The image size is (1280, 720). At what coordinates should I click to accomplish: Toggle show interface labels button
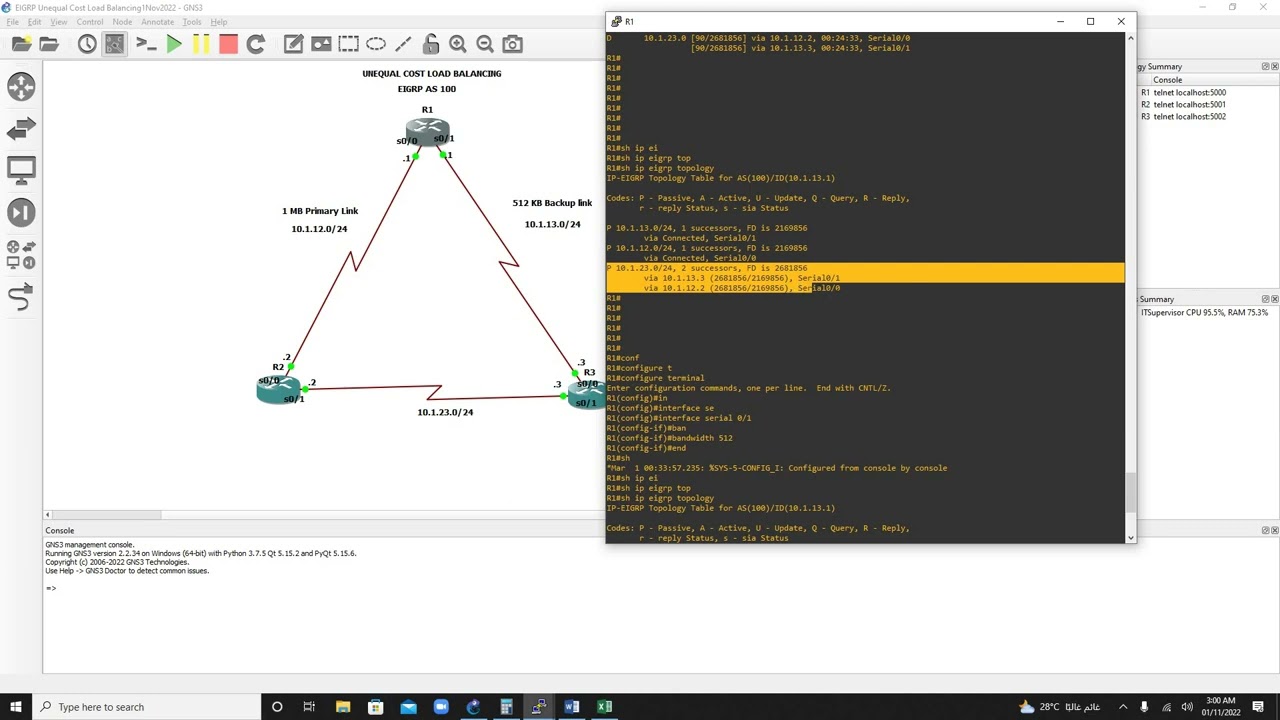[114, 44]
